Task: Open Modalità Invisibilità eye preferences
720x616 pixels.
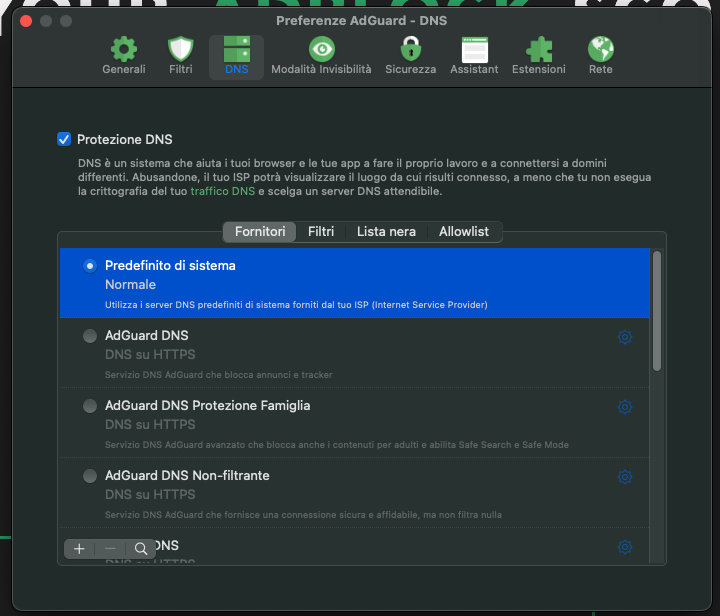Action: 321,56
